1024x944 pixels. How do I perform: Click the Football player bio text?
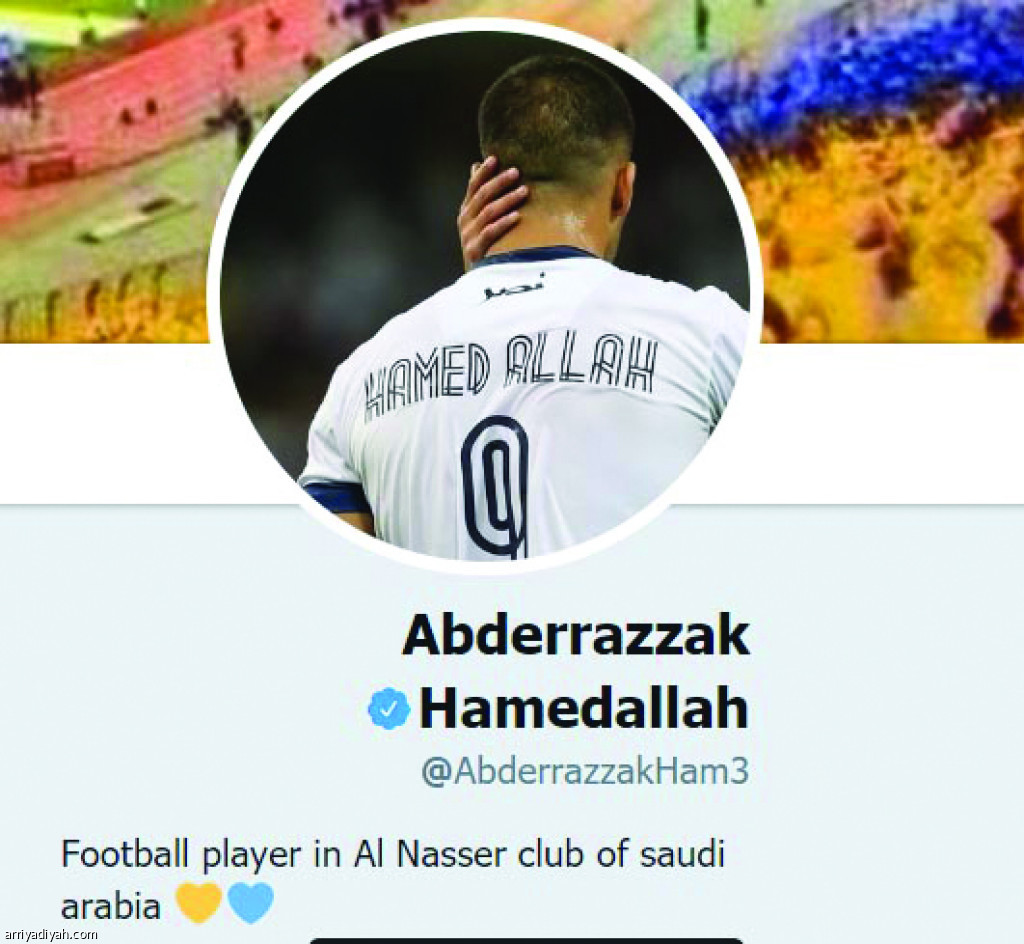(393, 879)
